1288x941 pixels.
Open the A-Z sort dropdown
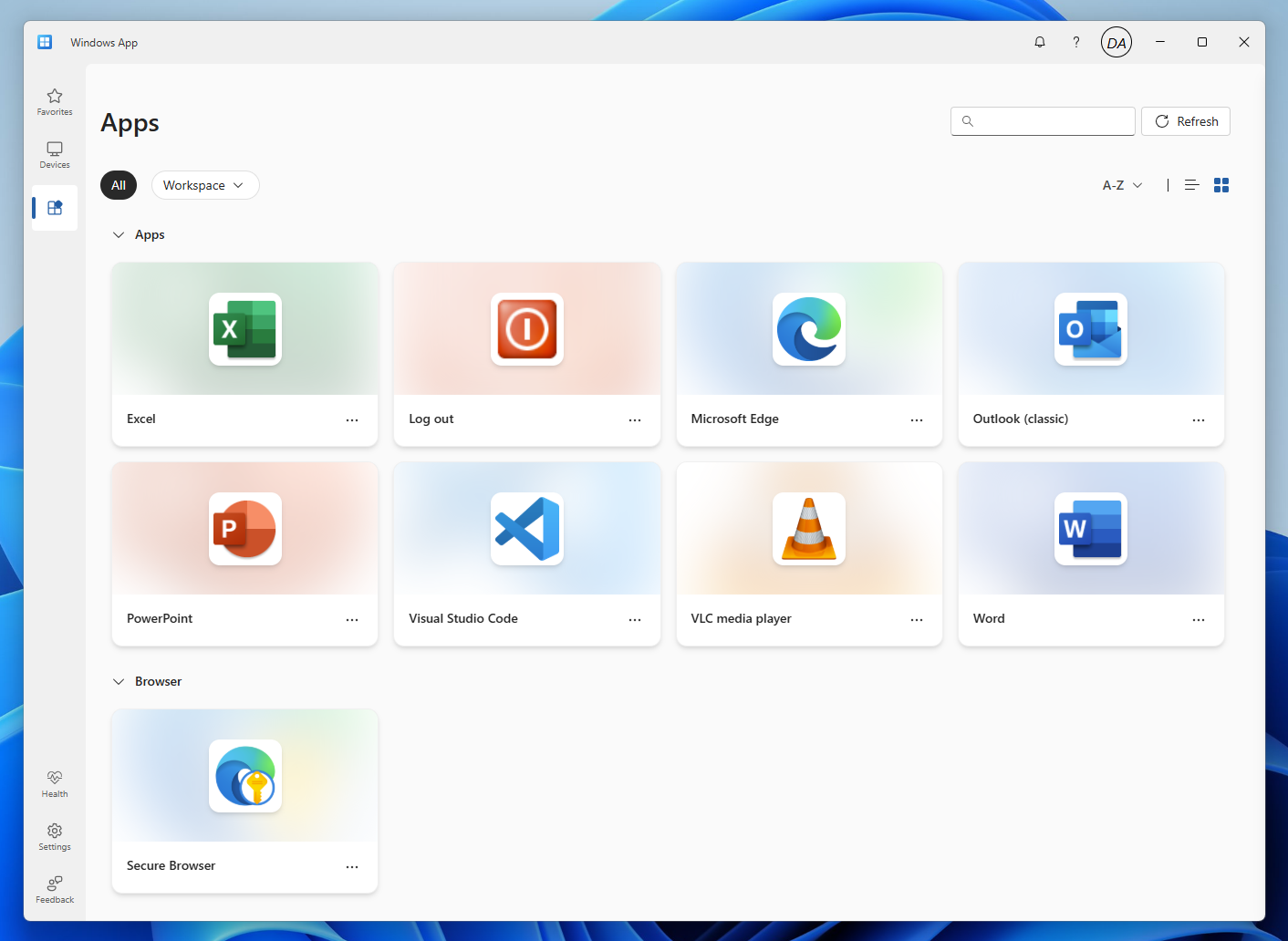pyautogui.click(x=1121, y=184)
